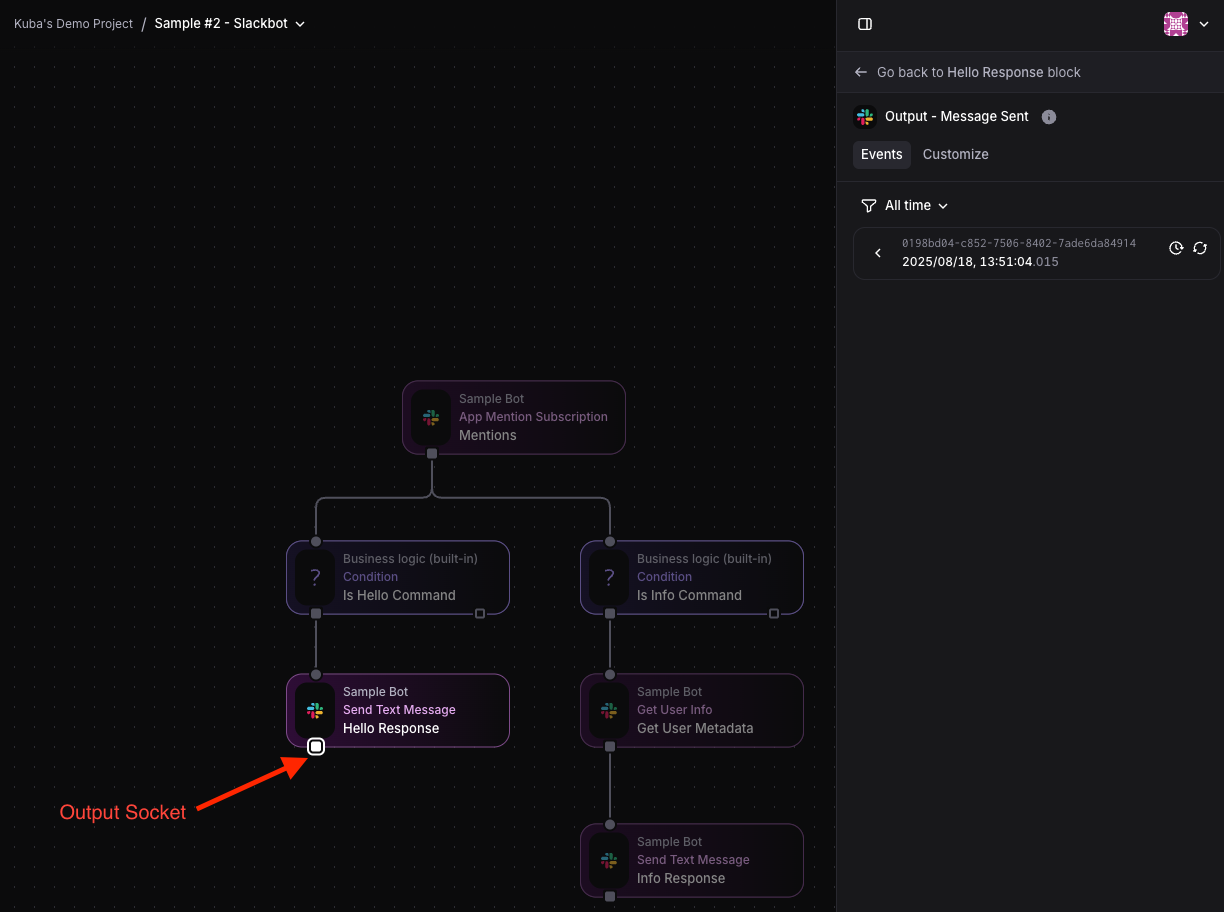This screenshot has height=912, width=1224.
Task: Switch to the Customize tab
Action: (955, 154)
